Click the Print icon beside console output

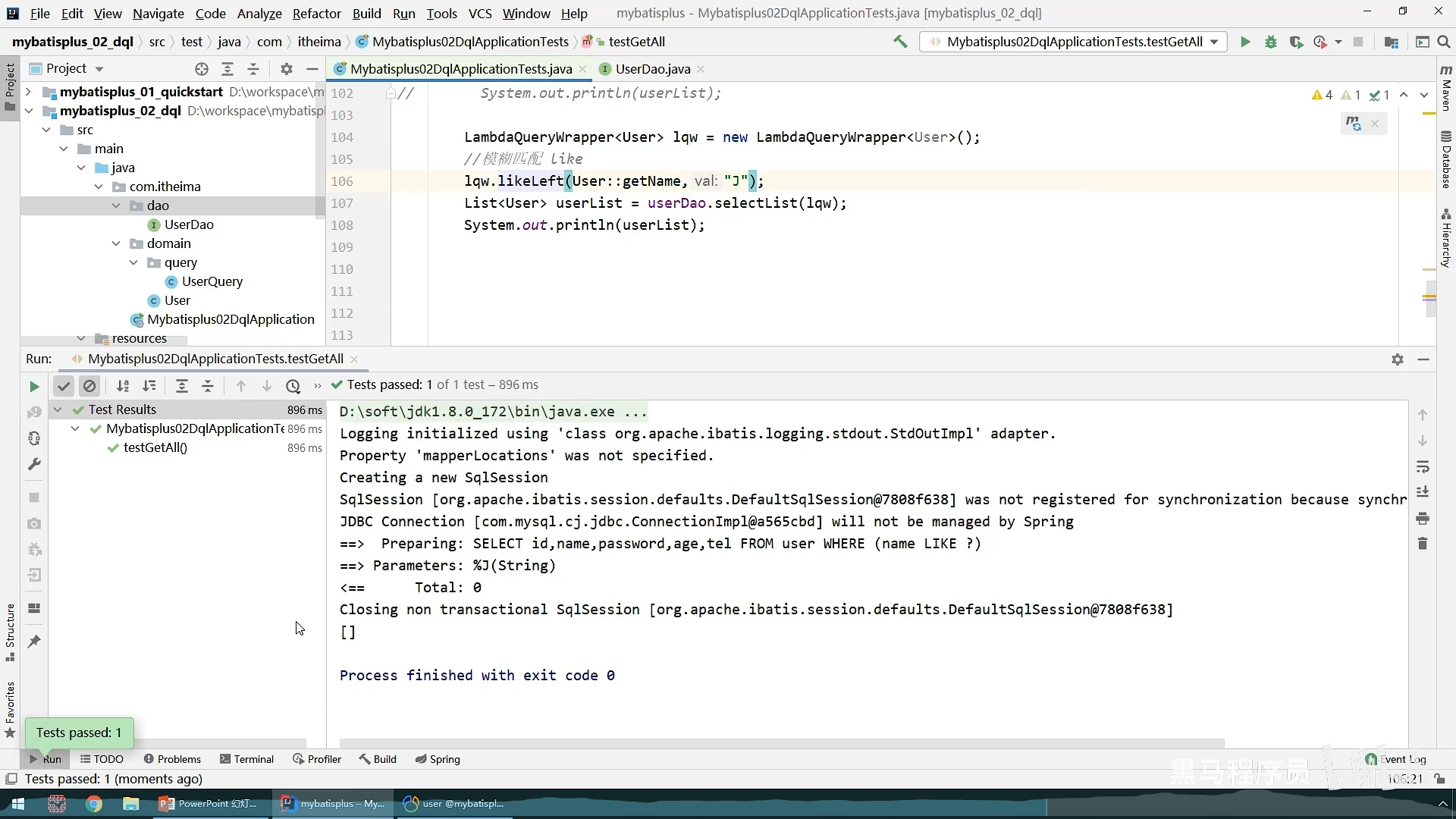(x=1423, y=519)
